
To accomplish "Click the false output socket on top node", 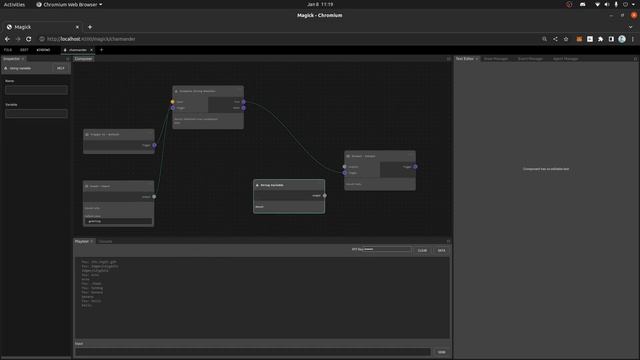I will tap(244, 108).
